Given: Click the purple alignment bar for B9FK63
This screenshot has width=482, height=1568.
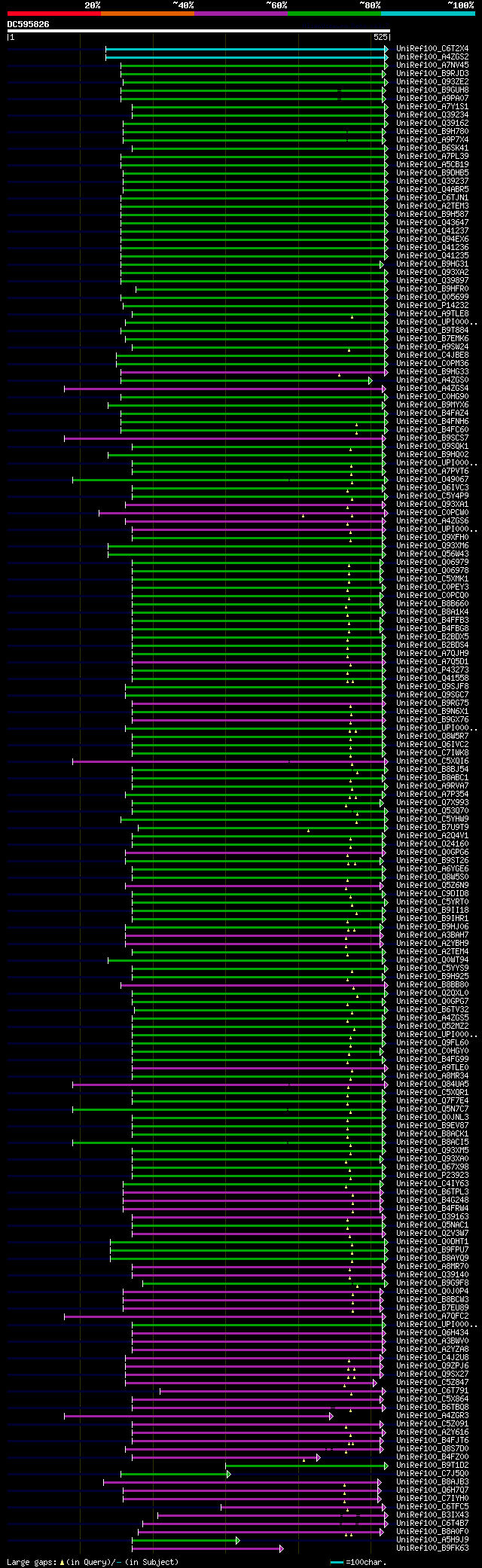Looking at the screenshot, I should click(207, 1548).
